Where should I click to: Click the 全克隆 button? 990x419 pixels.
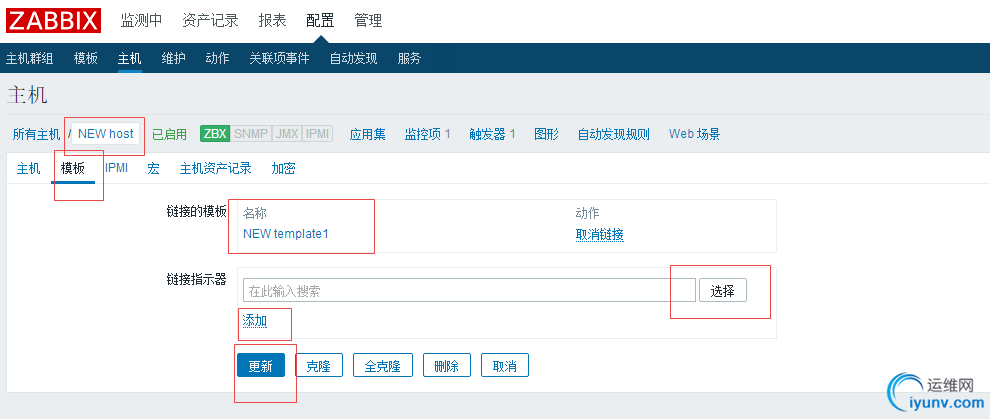(383, 365)
